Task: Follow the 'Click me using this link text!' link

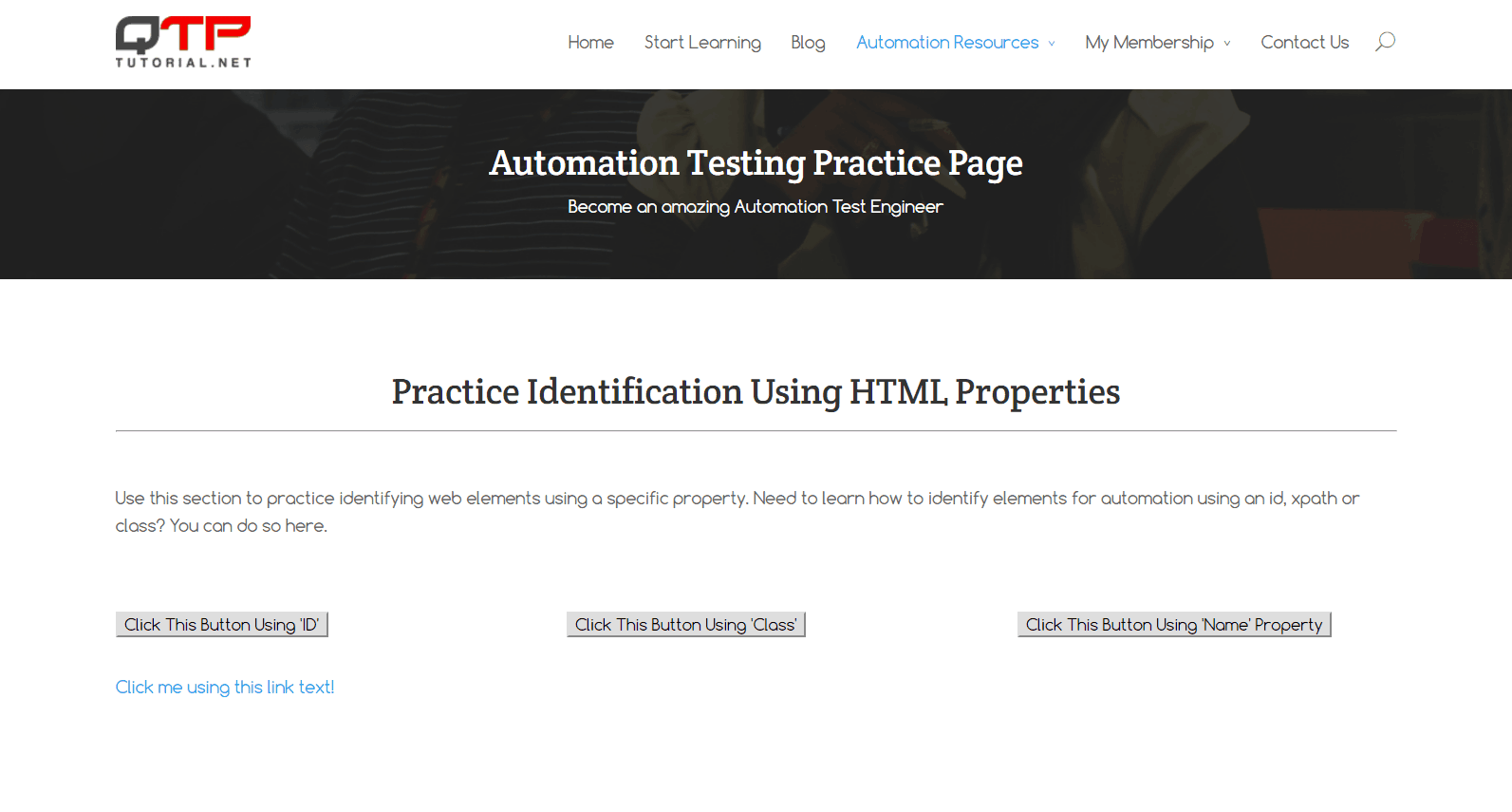Action: pos(225,687)
